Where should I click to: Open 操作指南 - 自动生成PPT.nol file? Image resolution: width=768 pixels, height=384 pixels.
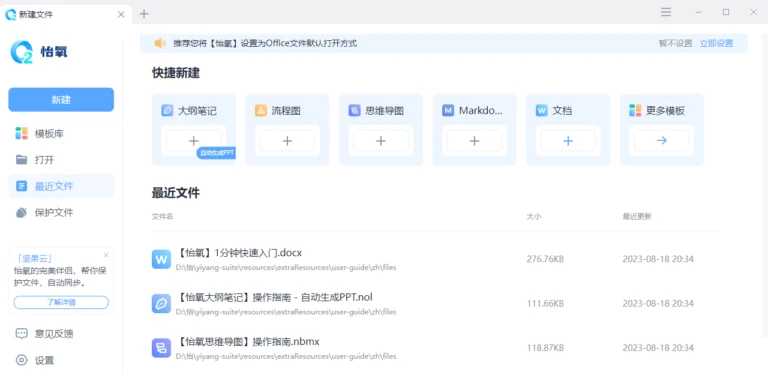(275, 297)
